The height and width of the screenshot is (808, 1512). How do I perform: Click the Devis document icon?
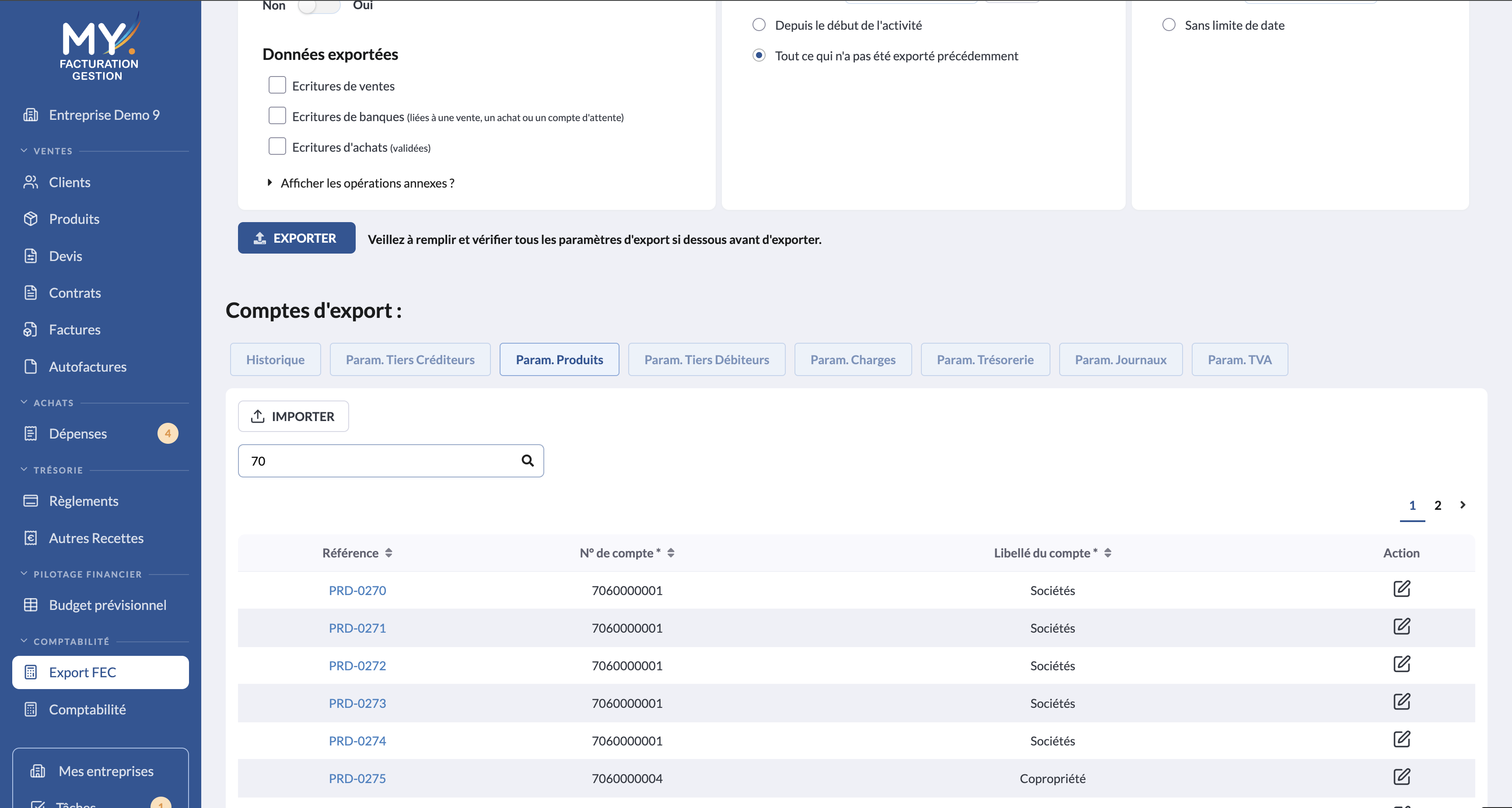pos(31,256)
